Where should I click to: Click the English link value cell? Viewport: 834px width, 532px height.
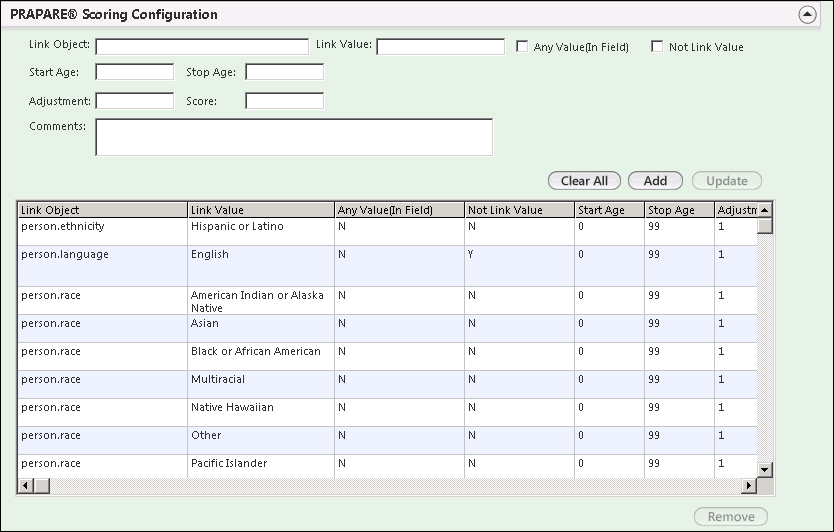point(261,266)
